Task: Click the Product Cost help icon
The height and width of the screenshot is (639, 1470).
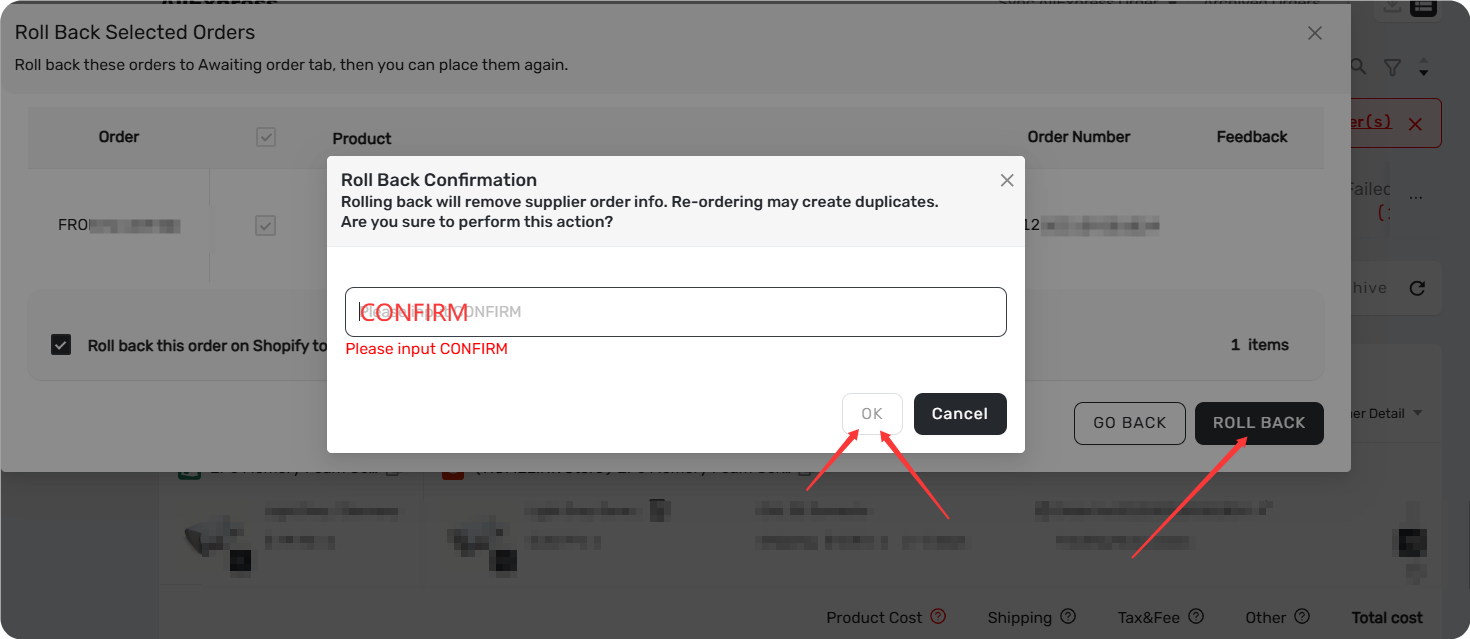Action: (938, 617)
